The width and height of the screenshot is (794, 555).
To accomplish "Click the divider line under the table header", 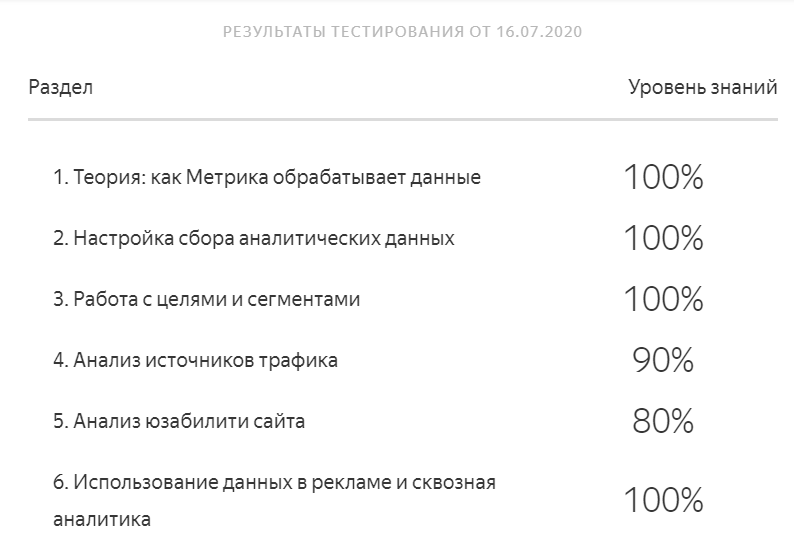I will [x=402, y=120].
